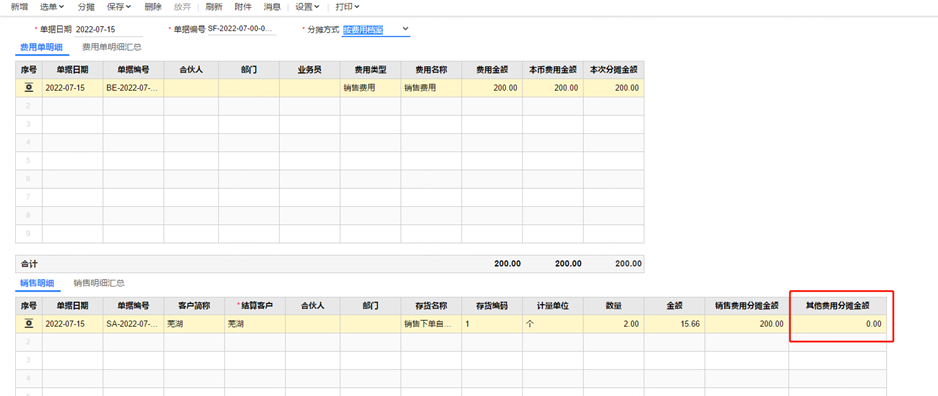938x396 pixels.
Task: Click the 其他费用分摊金额 cell 0.00
Action: point(838,324)
